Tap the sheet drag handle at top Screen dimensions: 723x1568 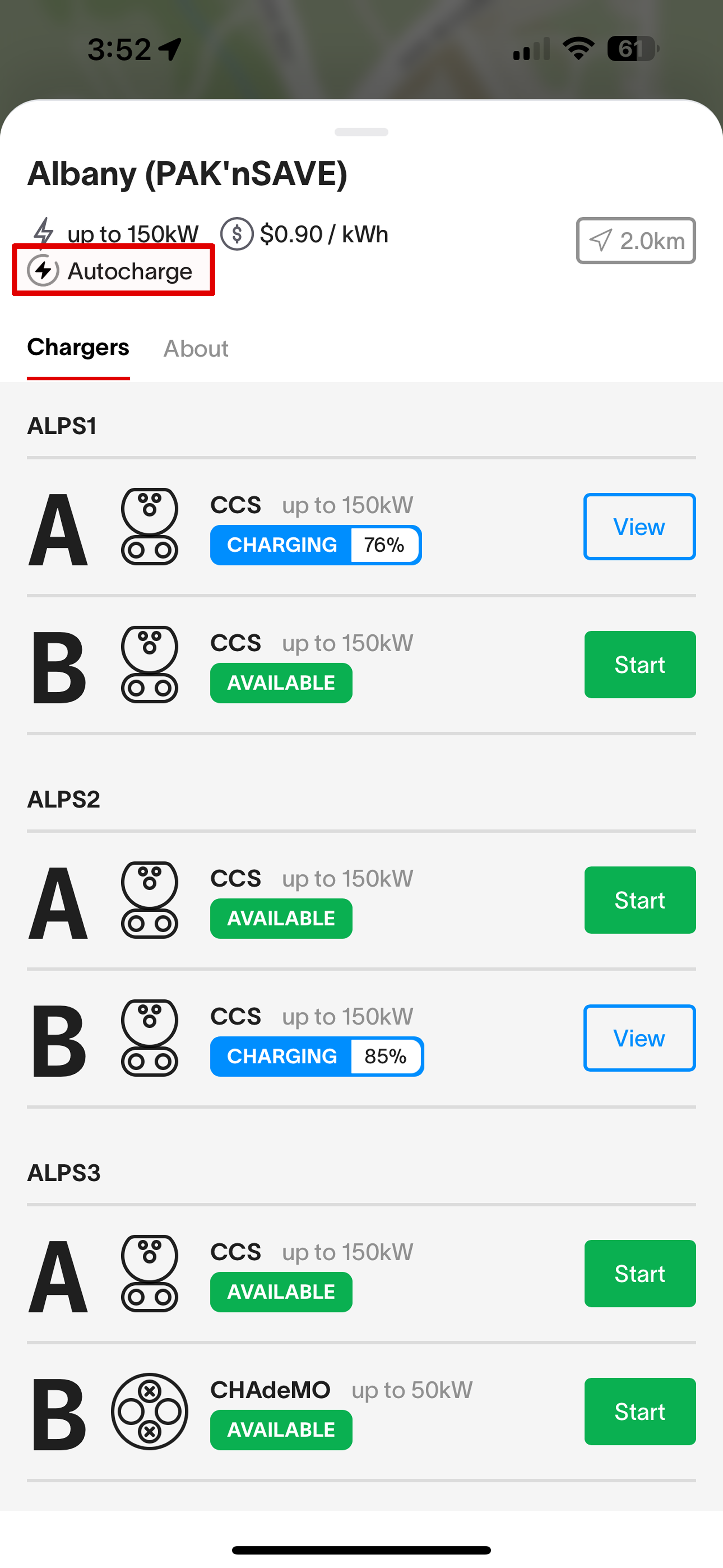pyautogui.click(x=361, y=132)
